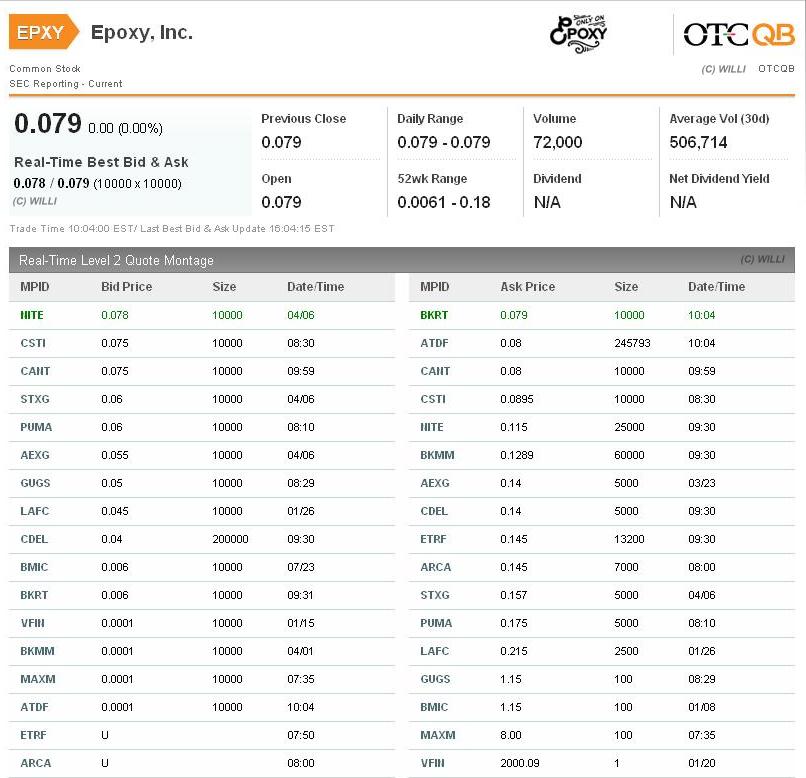Sort by the Bid Price column header
The width and height of the screenshot is (806, 778).
click(126, 287)
